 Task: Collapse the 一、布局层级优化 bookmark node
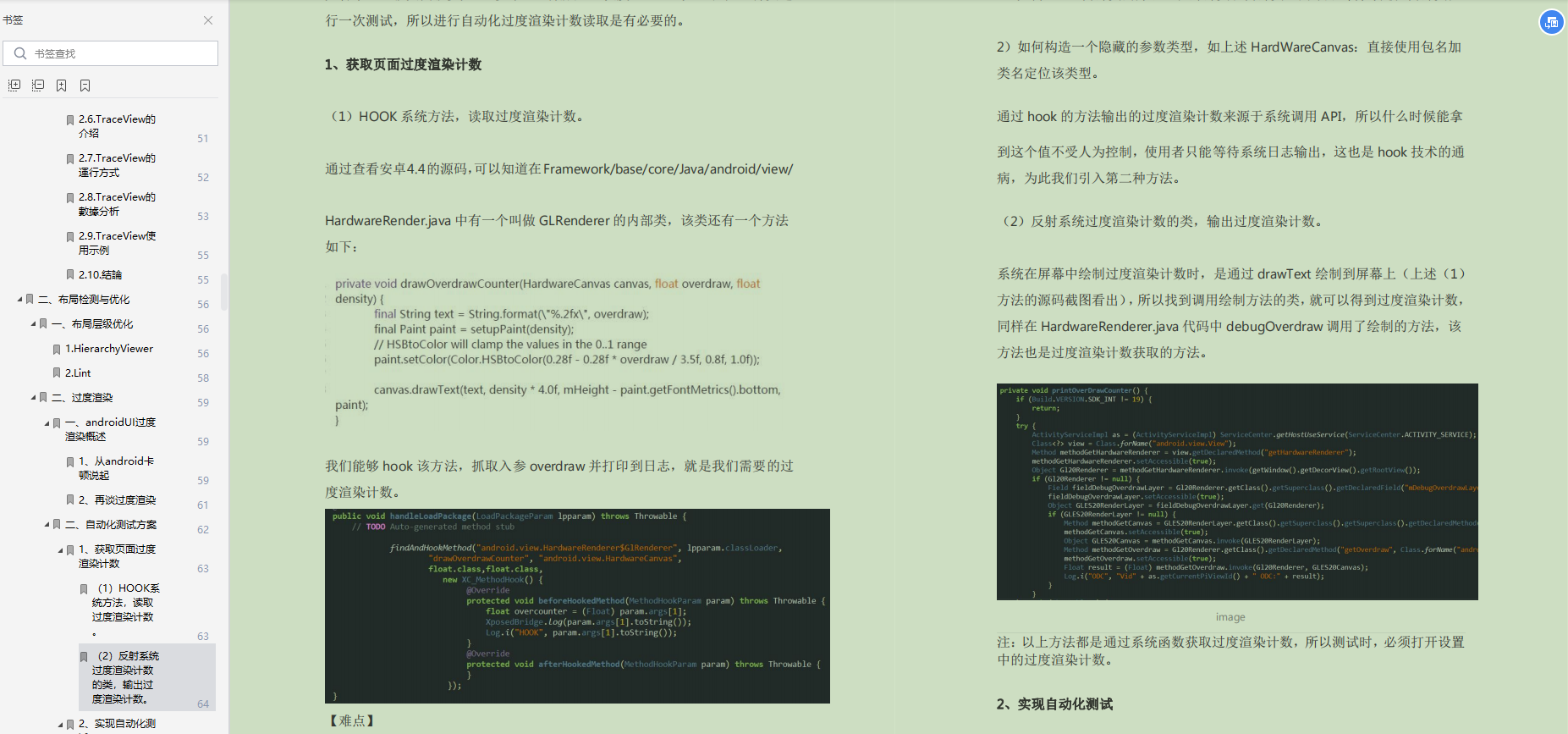tap(33, 323)
